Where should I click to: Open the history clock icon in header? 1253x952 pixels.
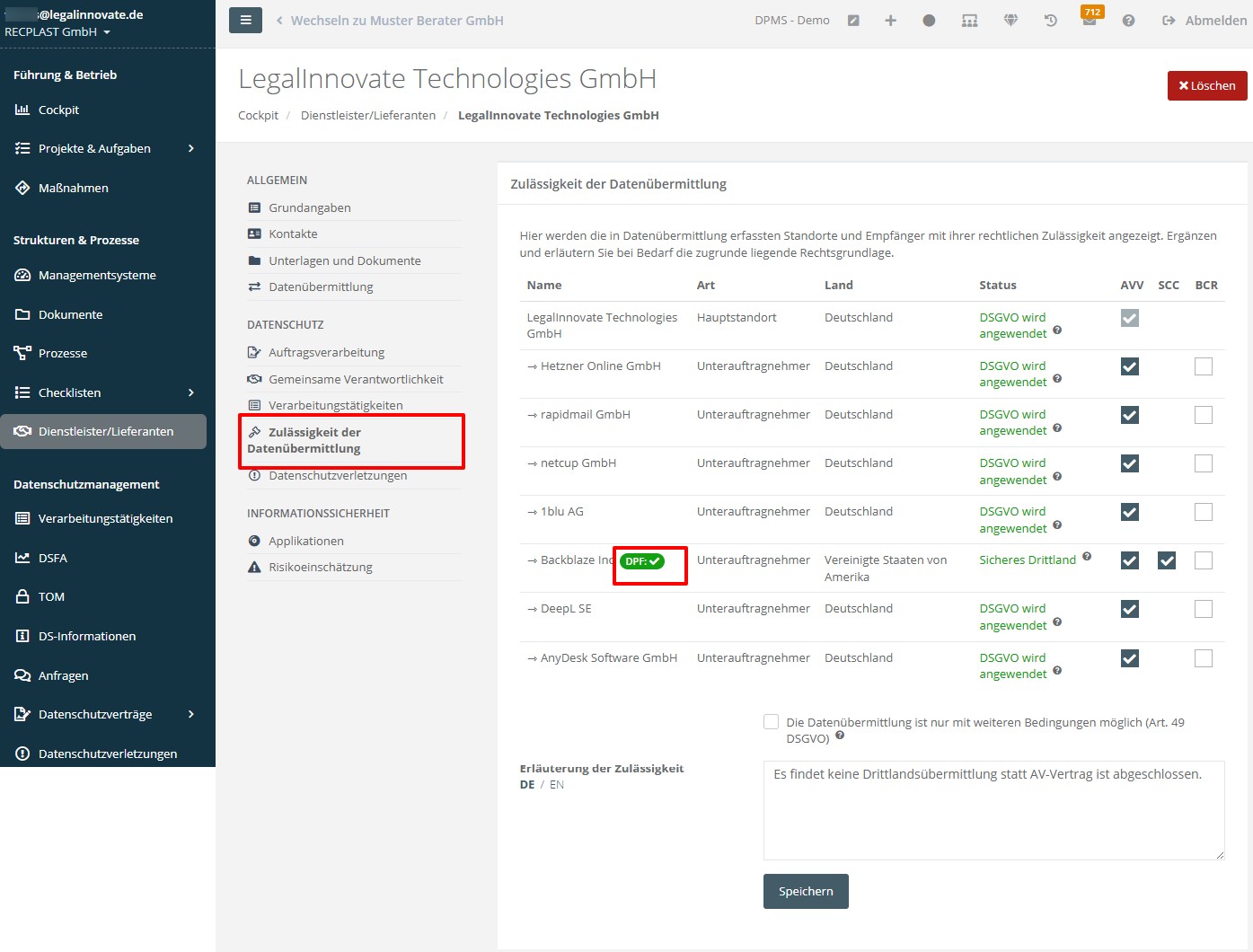1050,21
